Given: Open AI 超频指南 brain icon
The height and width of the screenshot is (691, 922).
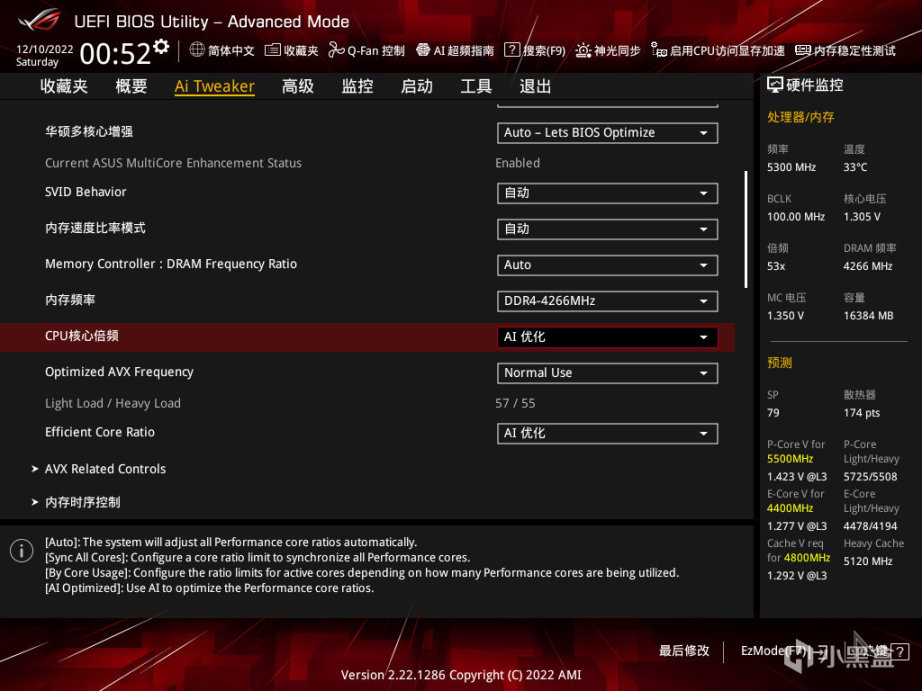Looking at the screenshot, I should tap(423, 50).
